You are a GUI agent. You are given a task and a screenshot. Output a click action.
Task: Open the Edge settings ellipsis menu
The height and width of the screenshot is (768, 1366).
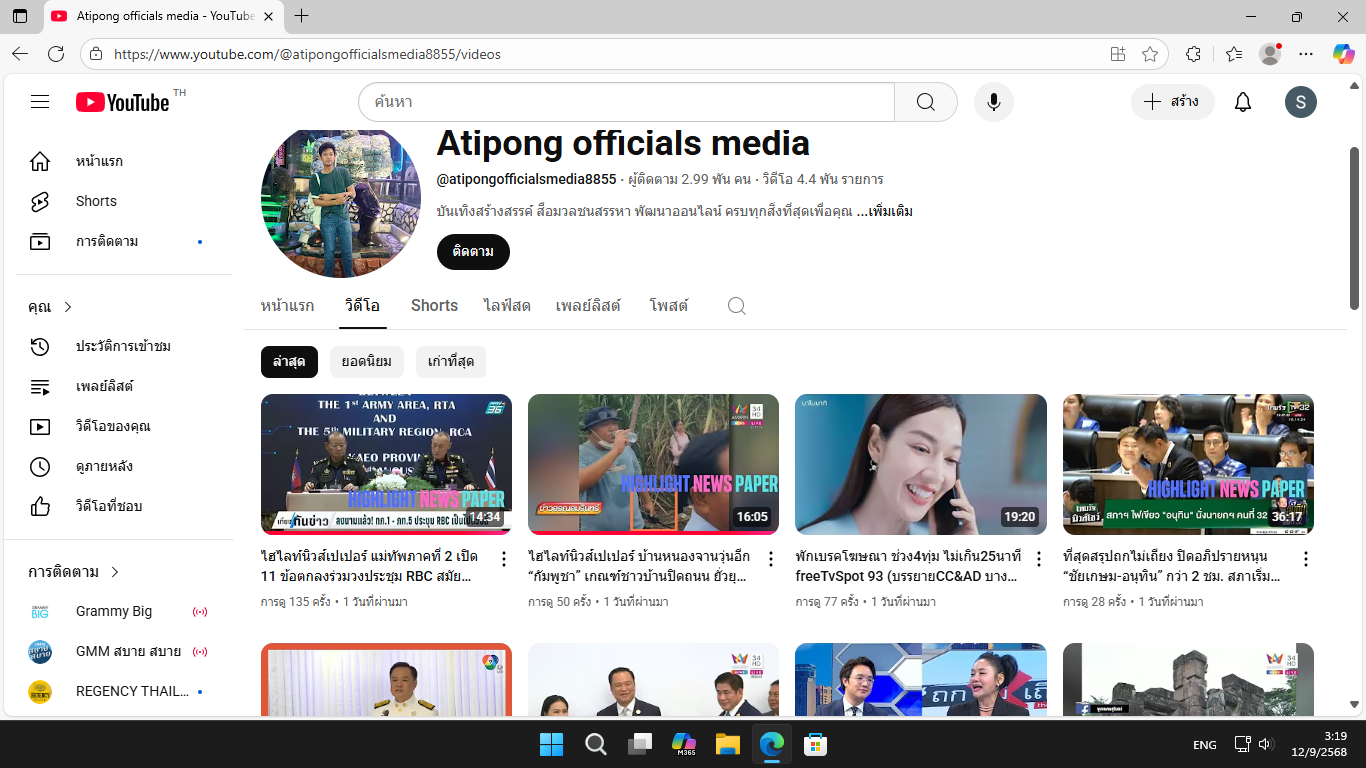click(x=1306, y=54)
